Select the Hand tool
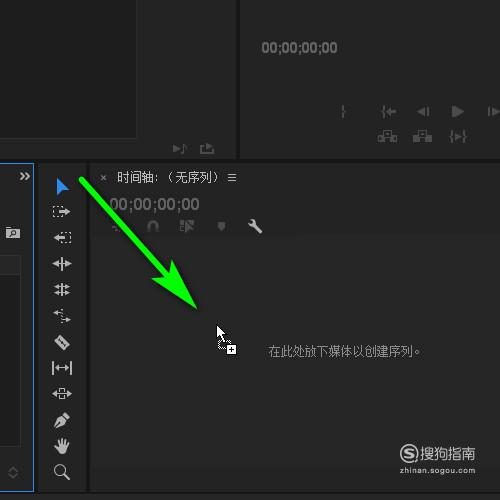The height and width of the screenshot is (500, 500). [62, 446]
